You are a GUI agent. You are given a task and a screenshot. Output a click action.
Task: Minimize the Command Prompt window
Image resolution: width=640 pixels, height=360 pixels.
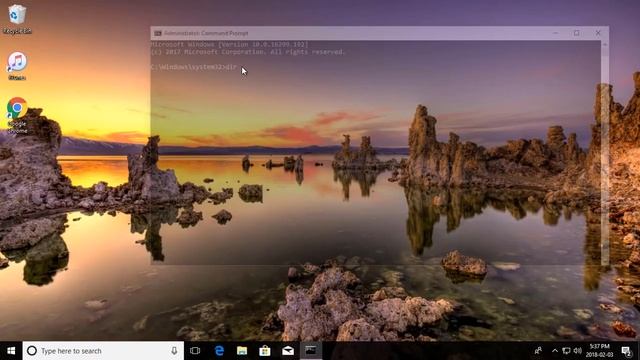tap(556, 33)
